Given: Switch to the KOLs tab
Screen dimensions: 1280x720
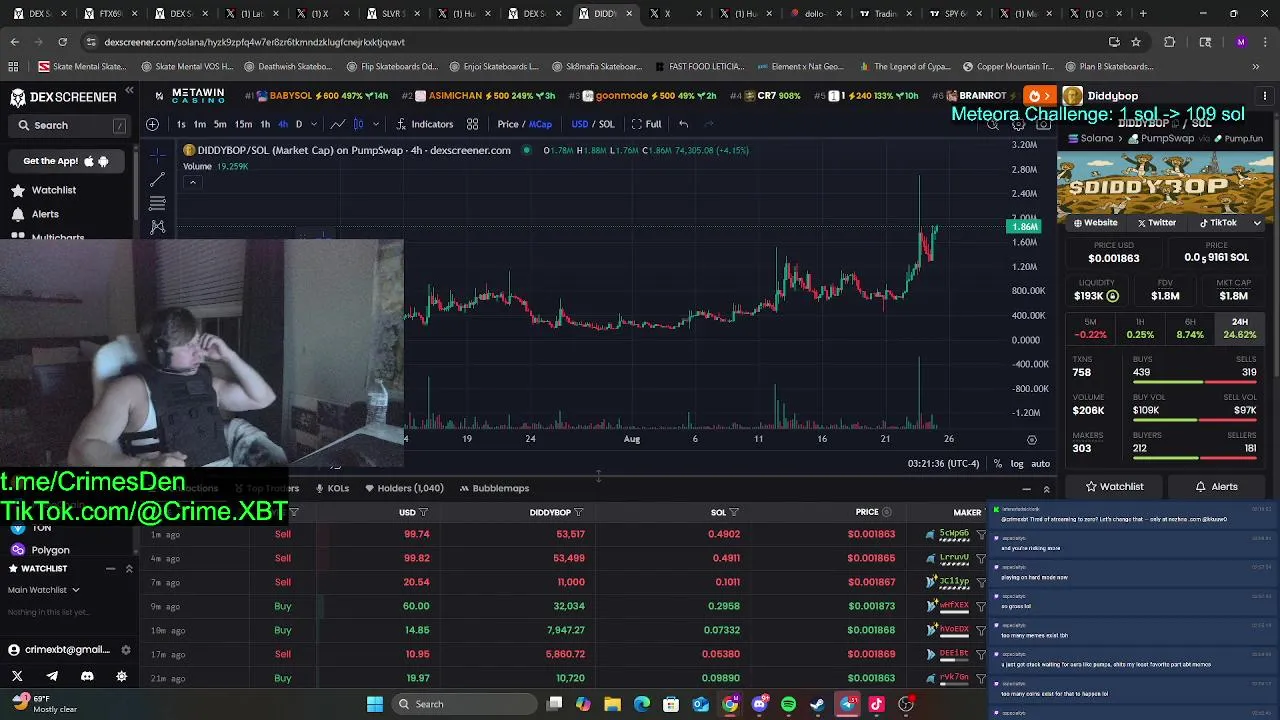Looking at the screenshot, I should (x=331, y=488).
